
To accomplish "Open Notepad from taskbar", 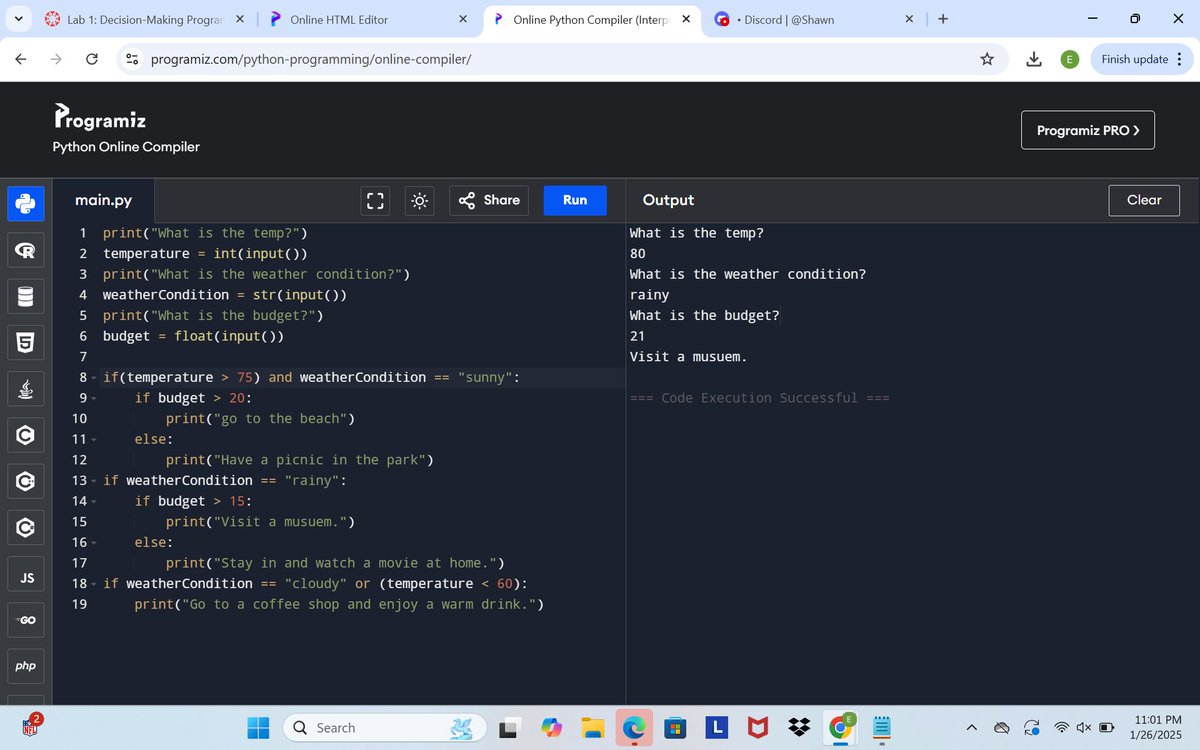I will pos(881,728).
